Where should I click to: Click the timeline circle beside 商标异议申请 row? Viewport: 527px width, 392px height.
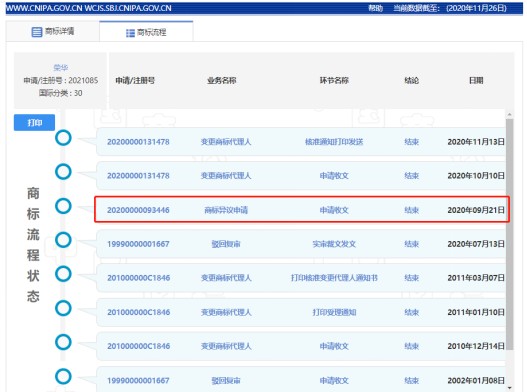click(63, 206)
